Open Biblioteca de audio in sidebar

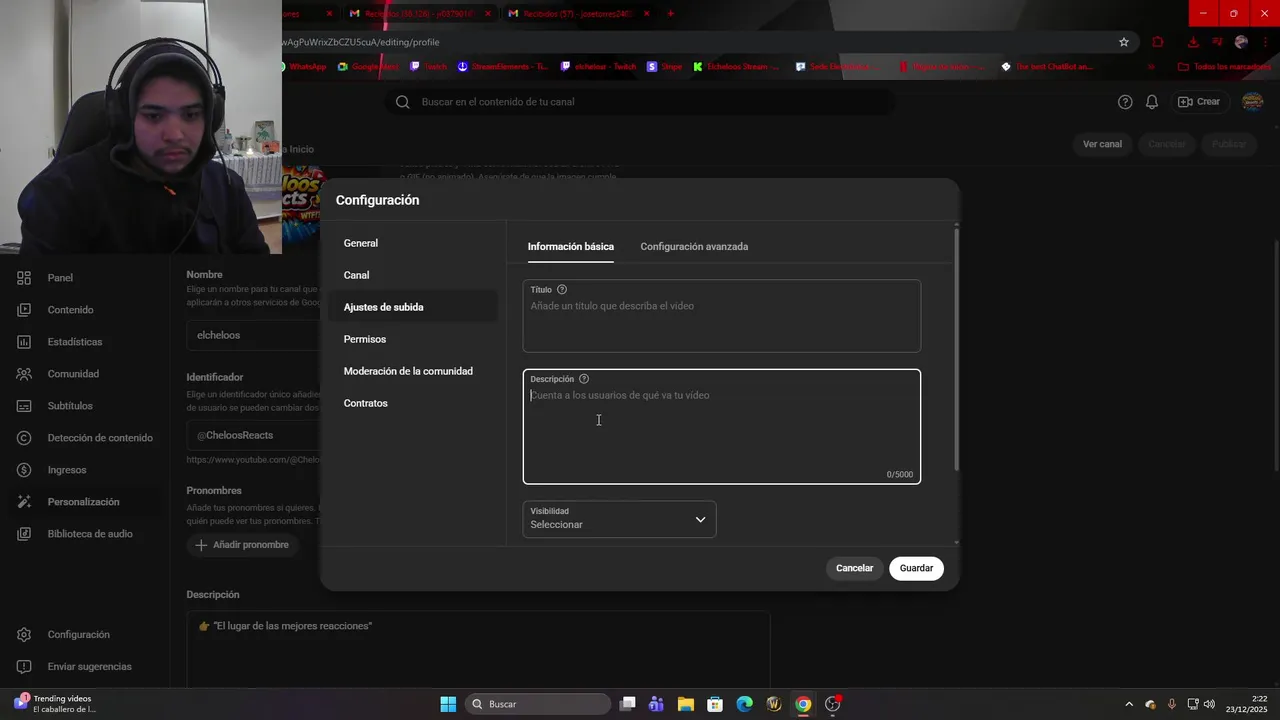[x=89, y=534]
